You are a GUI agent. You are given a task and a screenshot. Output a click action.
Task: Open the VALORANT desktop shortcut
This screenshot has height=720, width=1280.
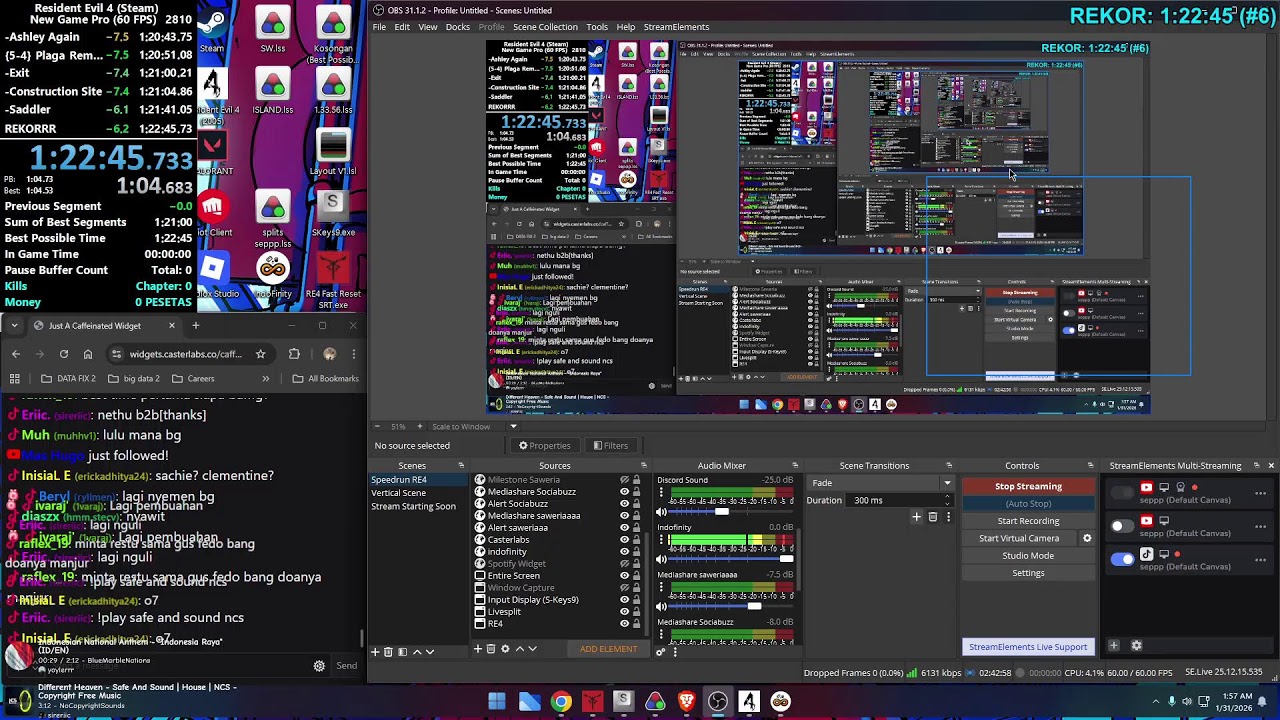212,152
